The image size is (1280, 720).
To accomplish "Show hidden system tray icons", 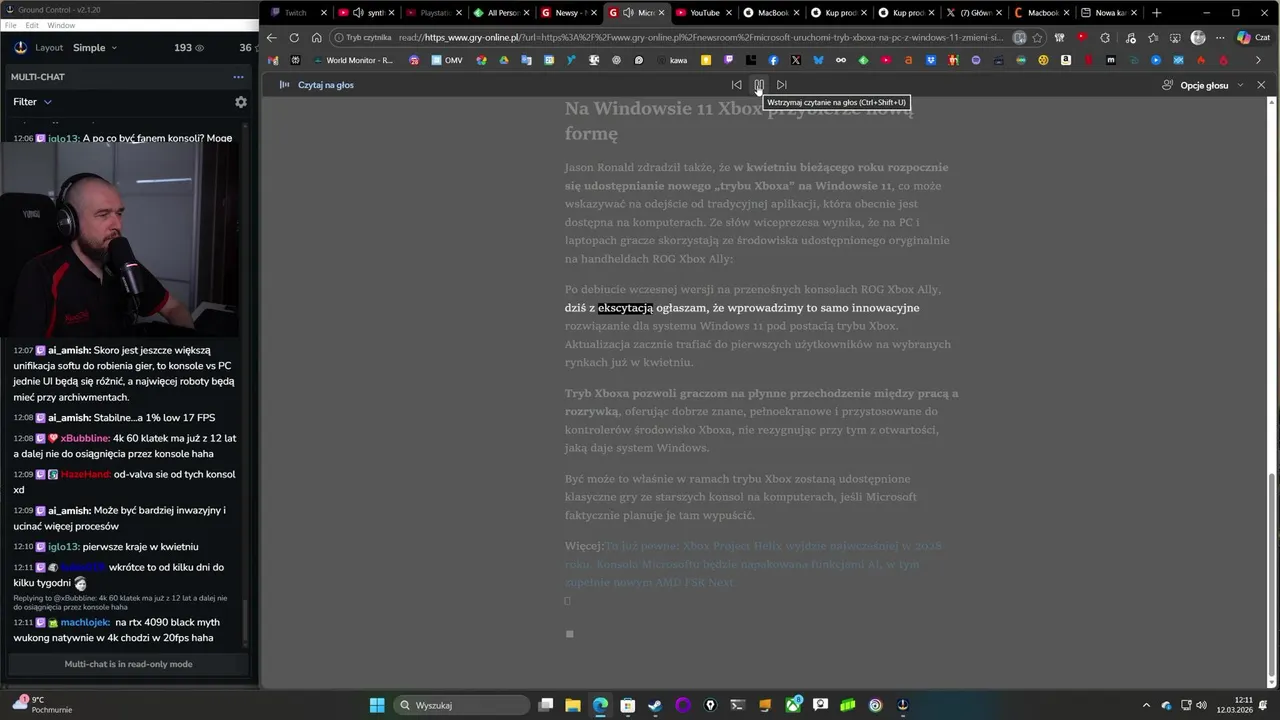I will pyautogui.click(x=1148, y=705).
